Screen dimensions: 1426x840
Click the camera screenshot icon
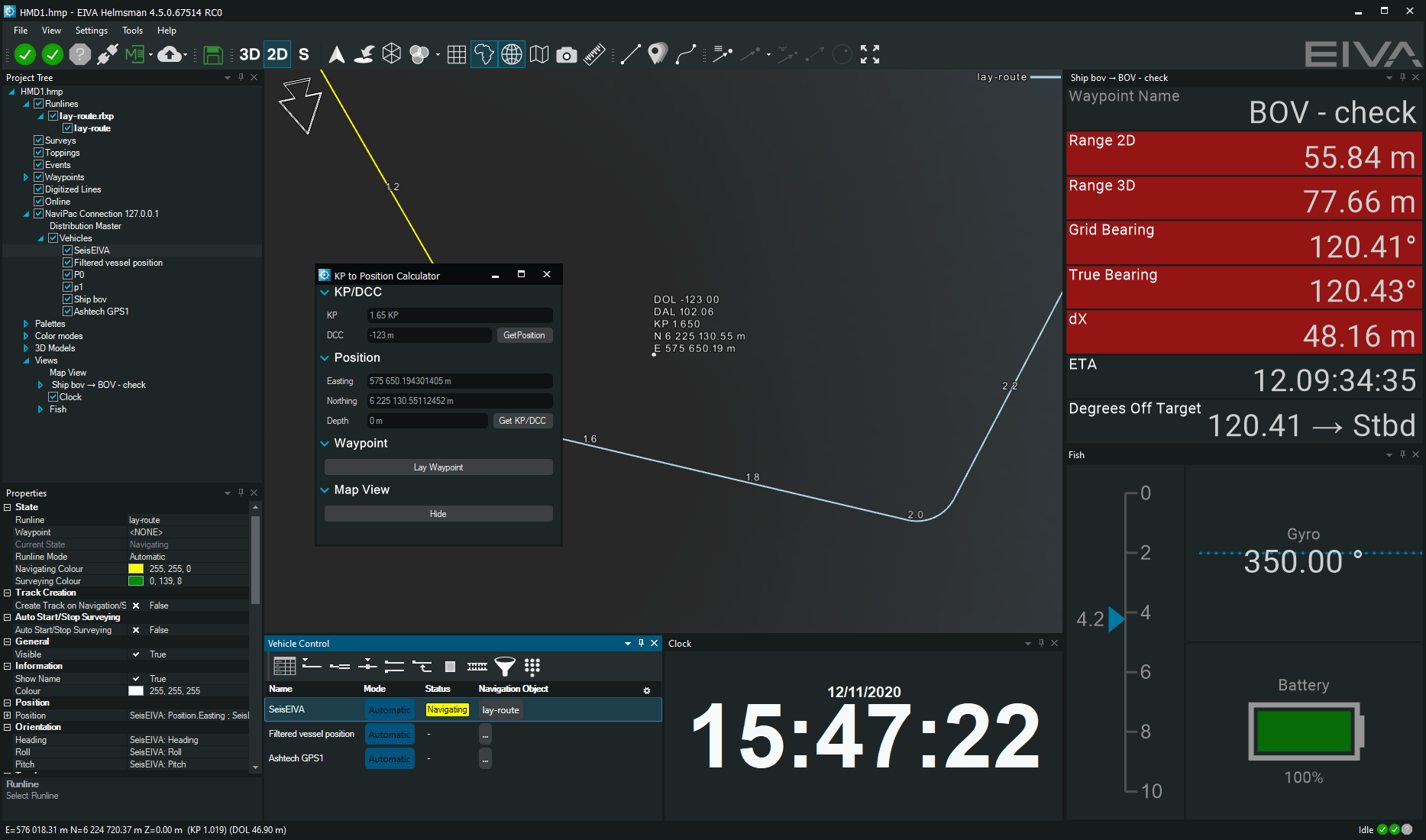(x=566, y=54)
